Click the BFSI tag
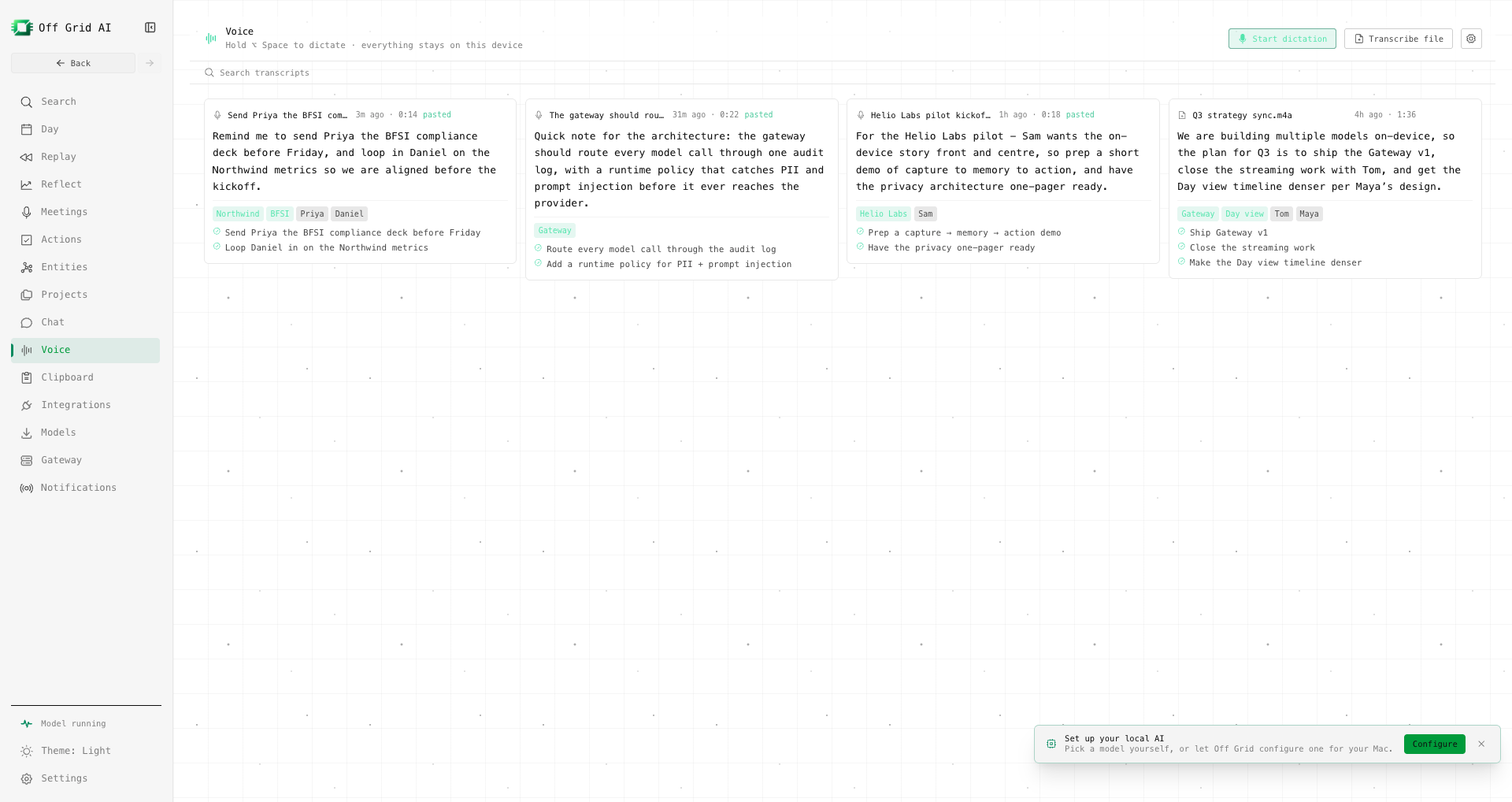 click(280, 213)
